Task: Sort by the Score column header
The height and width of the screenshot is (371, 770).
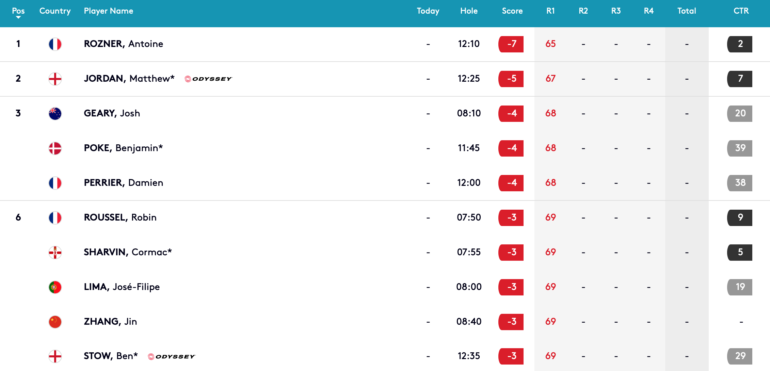Action: (x=512, y=11)
